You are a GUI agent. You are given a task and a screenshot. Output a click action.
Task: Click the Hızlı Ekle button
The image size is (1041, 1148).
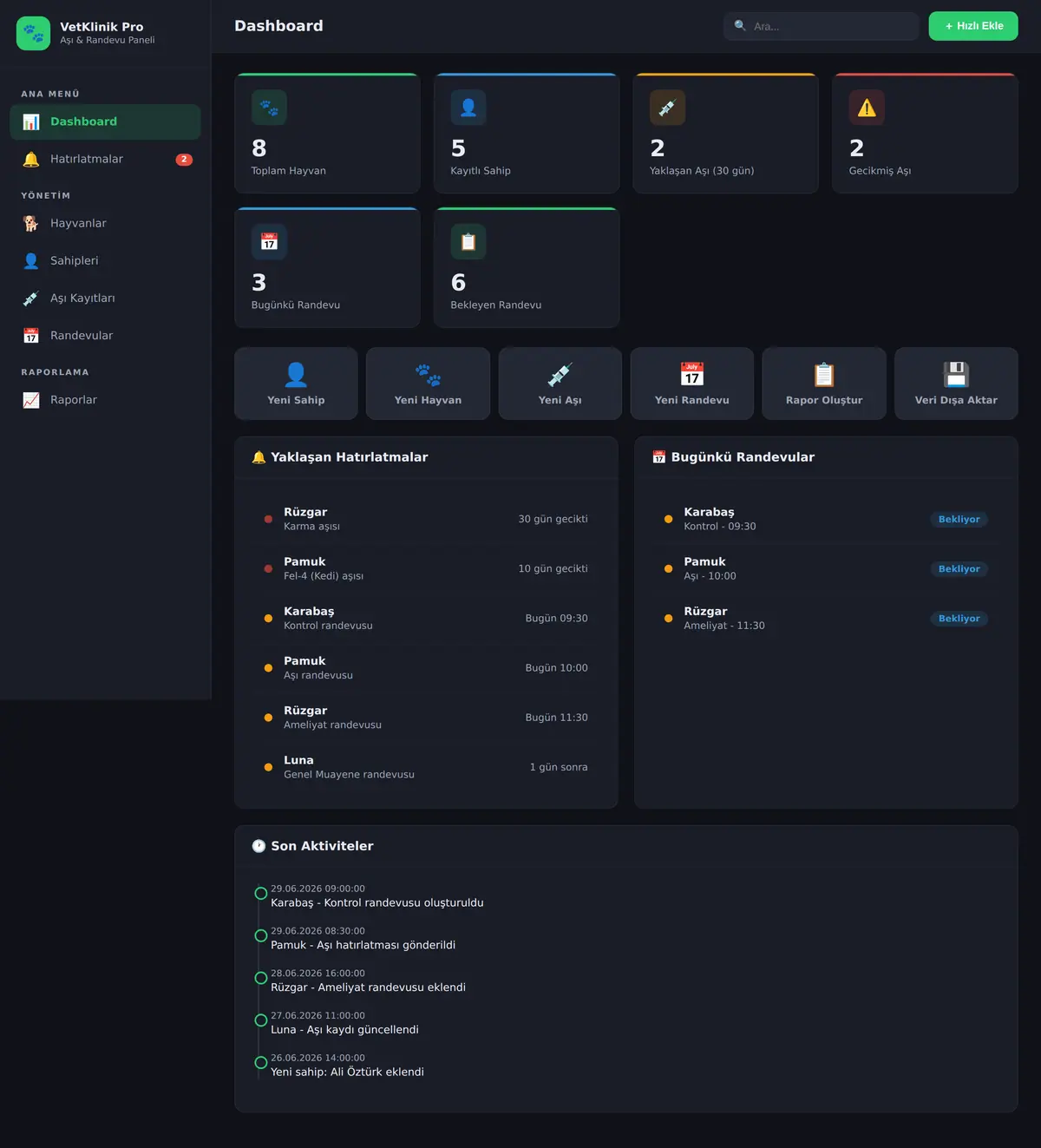point(973,26)
